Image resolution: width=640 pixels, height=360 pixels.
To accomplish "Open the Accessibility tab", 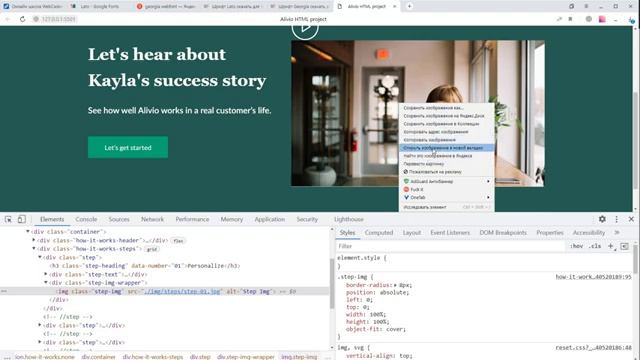I will (589, 232).
